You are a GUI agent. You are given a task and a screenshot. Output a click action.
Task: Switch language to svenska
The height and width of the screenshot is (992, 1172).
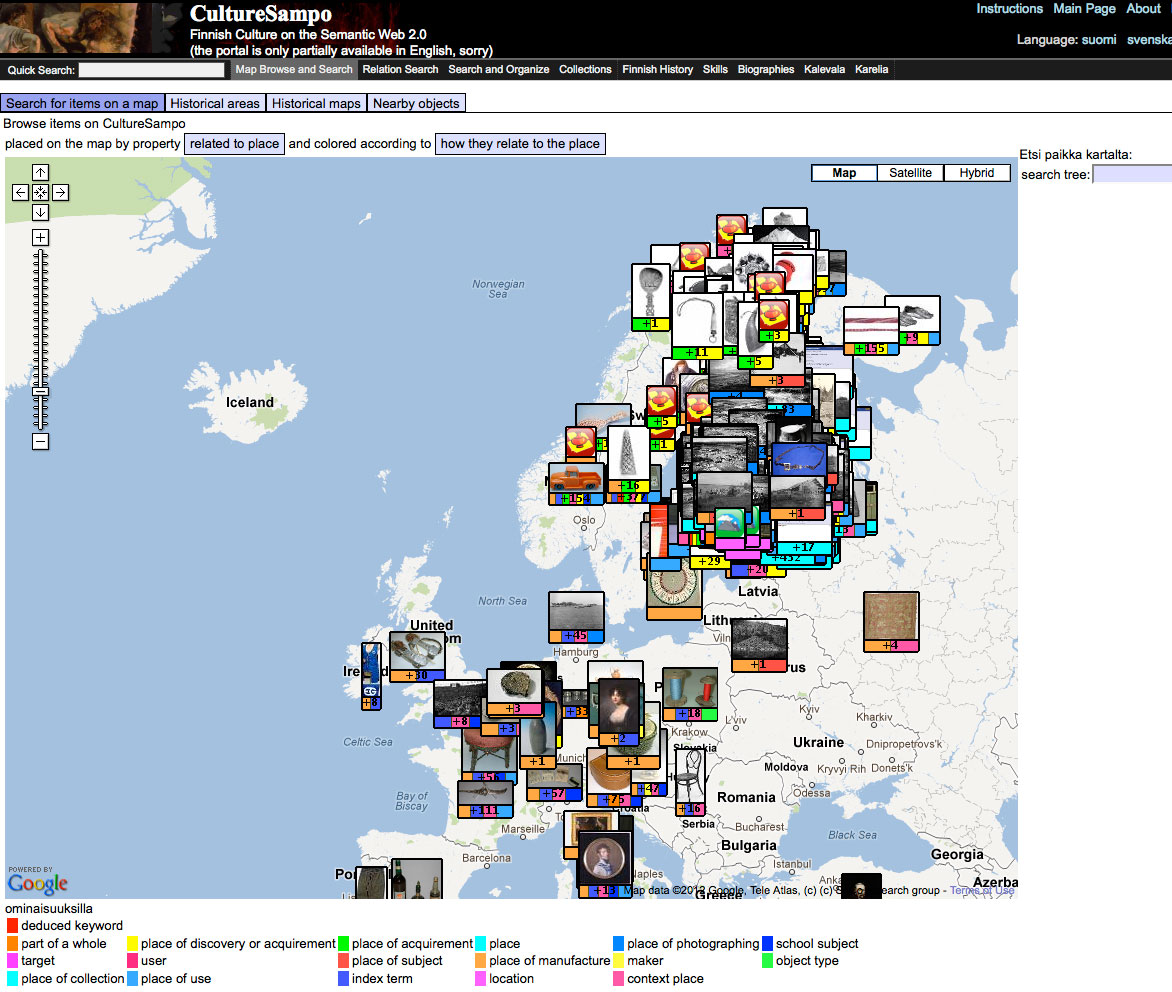(x=1150, y=40)
